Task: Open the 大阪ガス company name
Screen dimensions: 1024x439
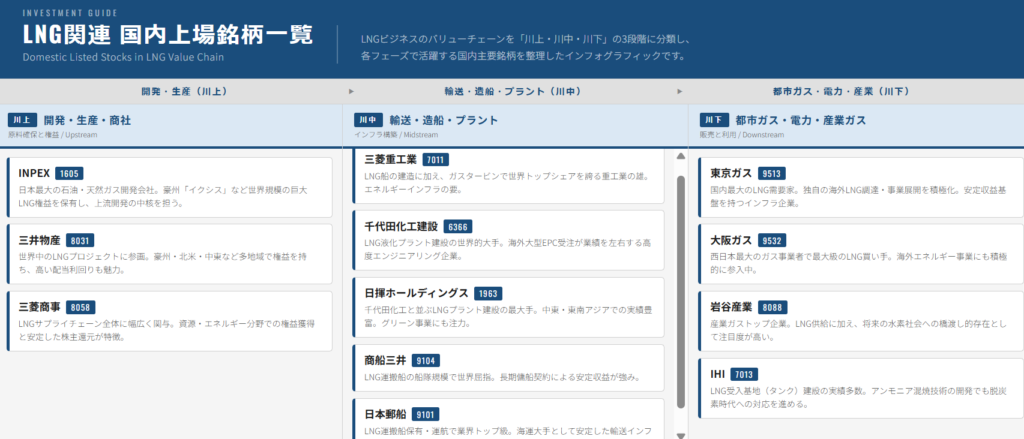Action: click(731, 240)
